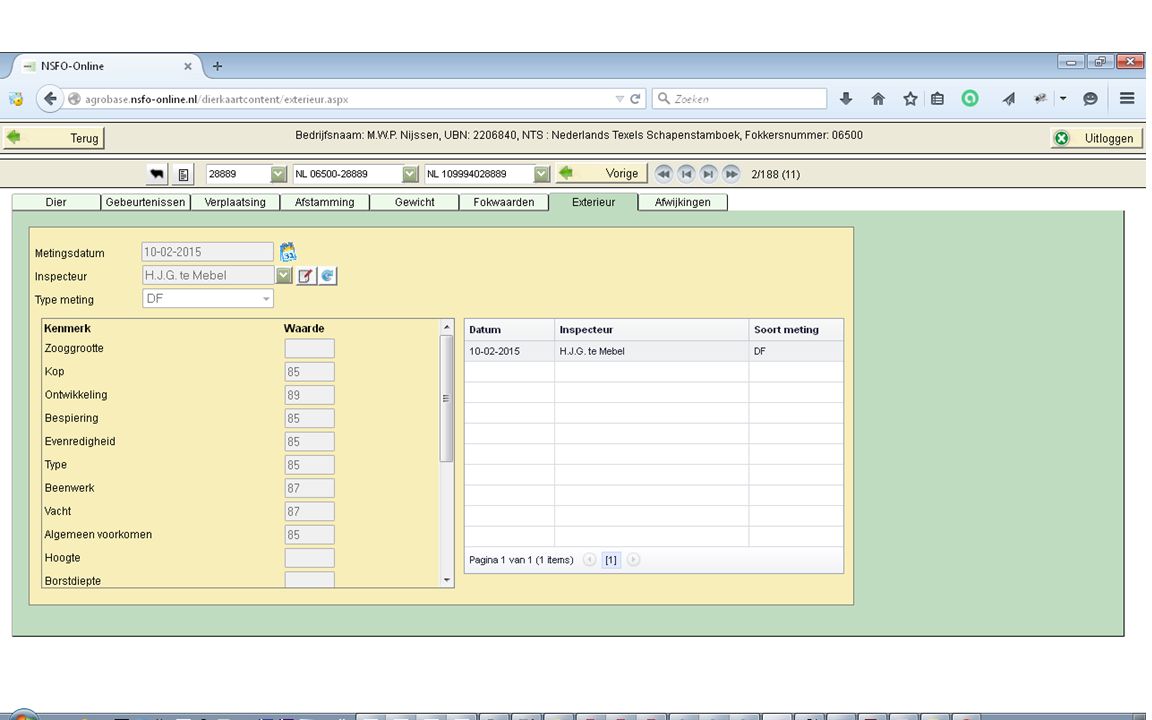Go to the browser home page icon
1152x720 pixels.
(878, 98)
